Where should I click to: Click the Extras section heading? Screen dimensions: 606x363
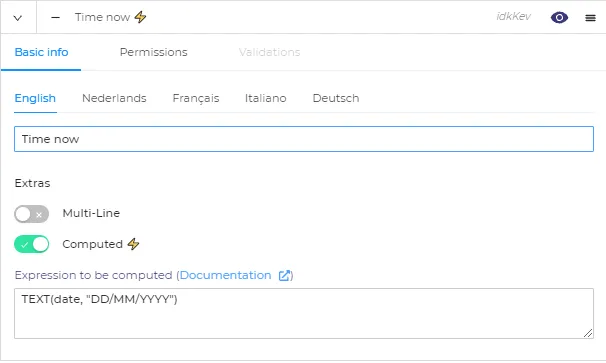pos(32,183)
